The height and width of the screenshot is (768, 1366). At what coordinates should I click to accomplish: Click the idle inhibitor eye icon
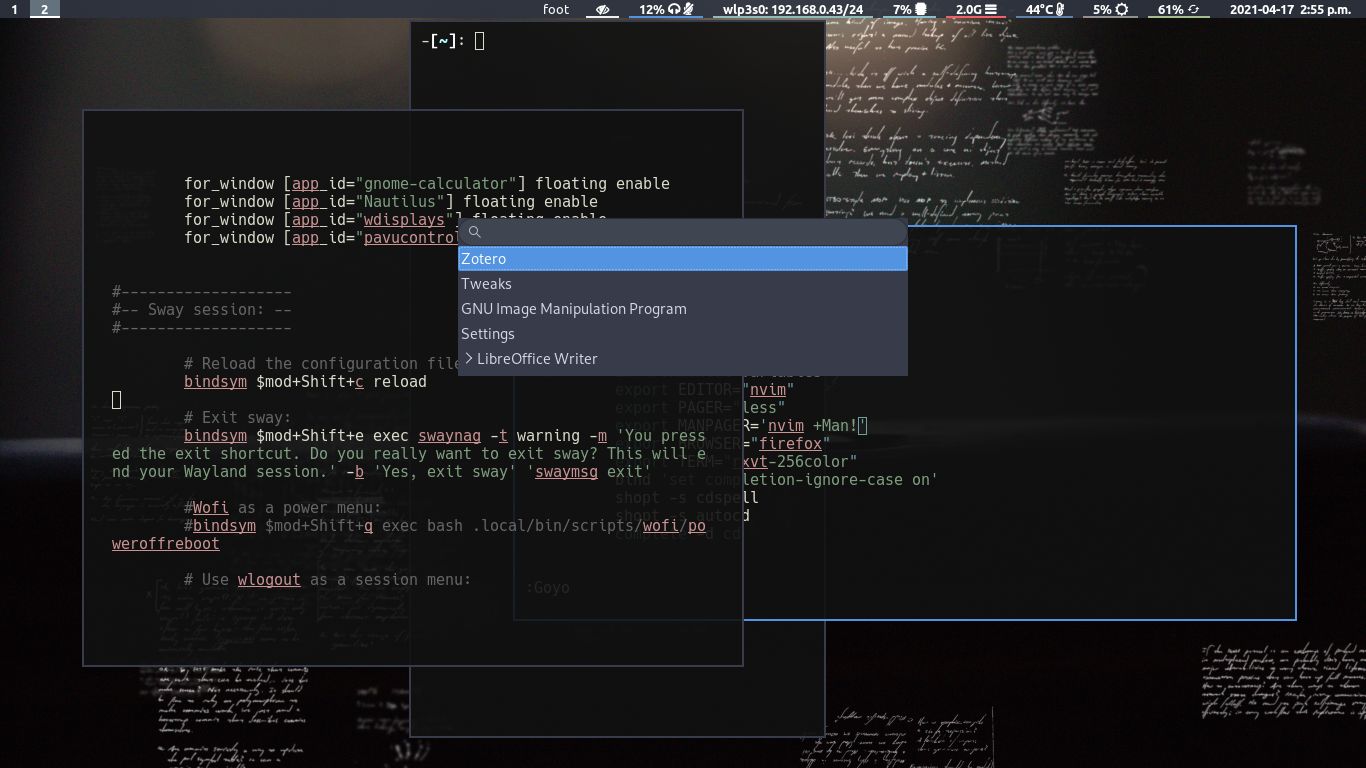pyautogui.click(x=604, y=9)
